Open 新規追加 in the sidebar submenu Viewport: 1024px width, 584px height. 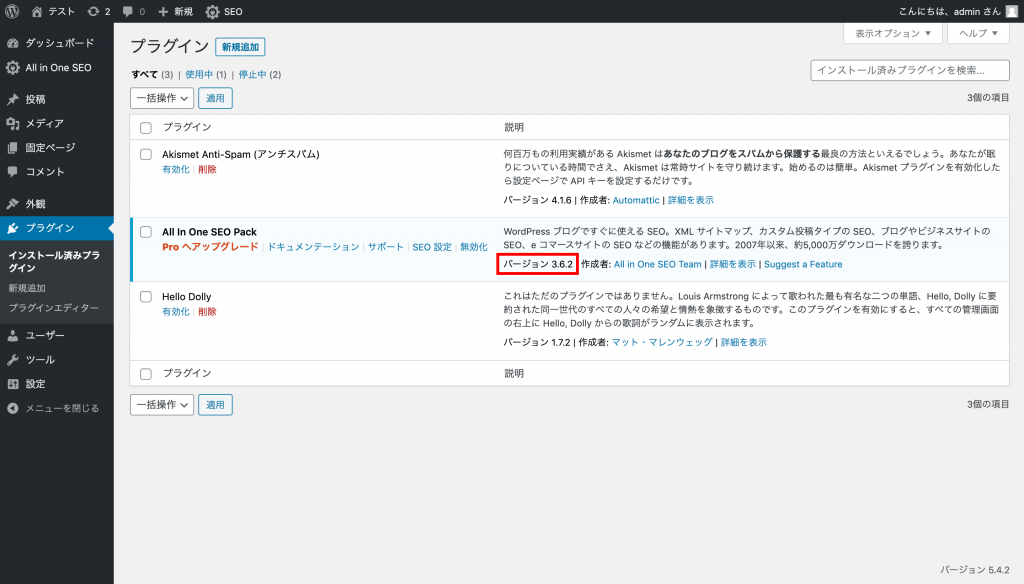point(27,288)
